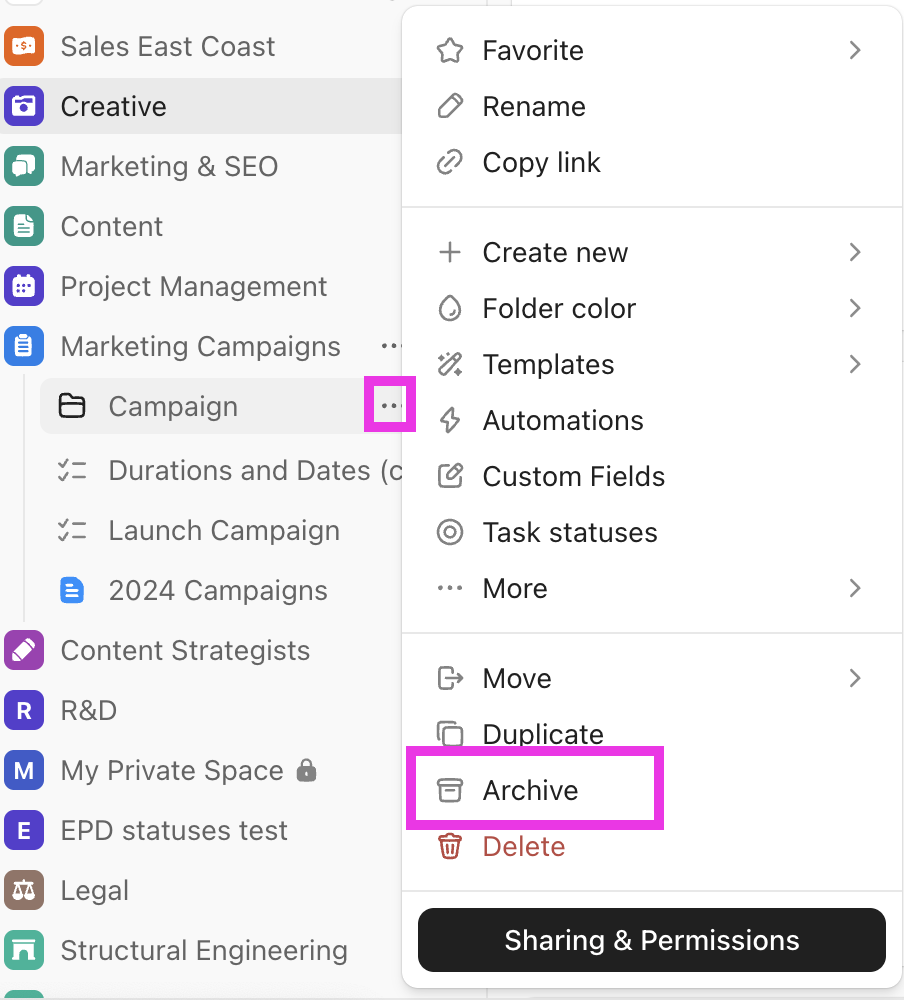Click the Creative space camera icon
The width and height of the screenshot is (904, 1000).
pyautogui.click(x=24, y=106)
